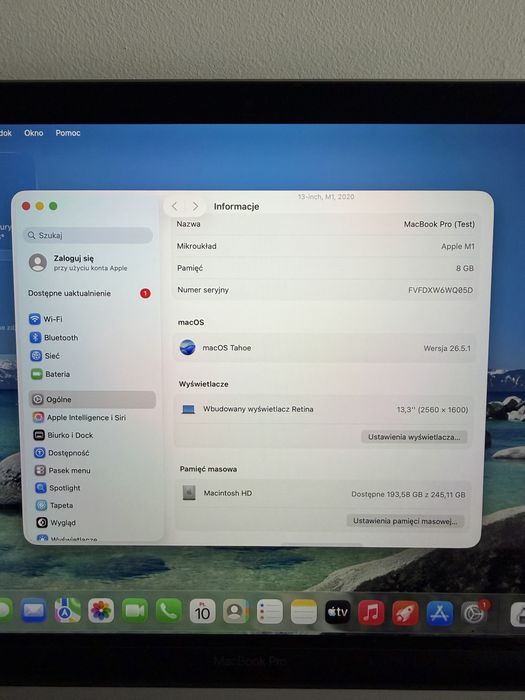Go back with the left chevron
This screenshot has width=525, height=700.
175,206
